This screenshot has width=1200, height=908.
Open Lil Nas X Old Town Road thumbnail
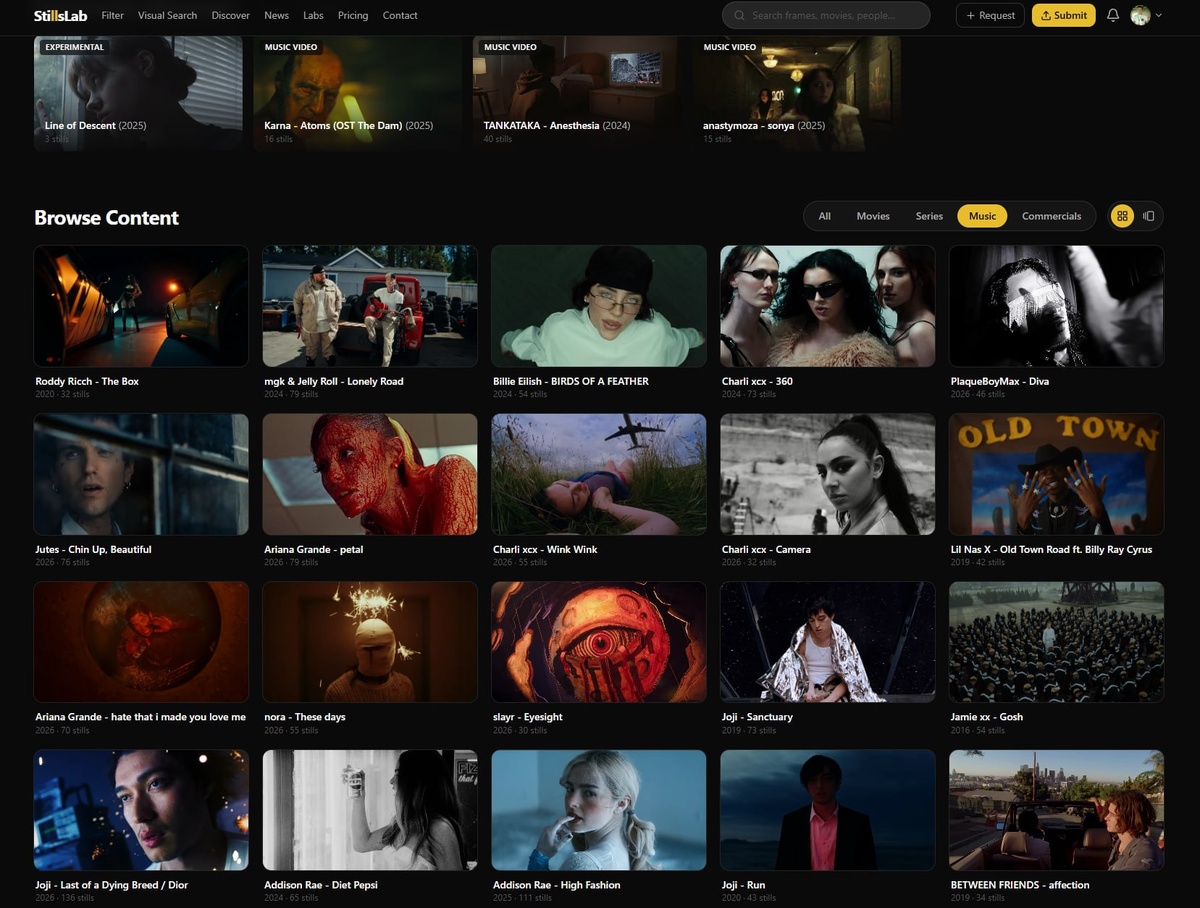click(1057, 474)
